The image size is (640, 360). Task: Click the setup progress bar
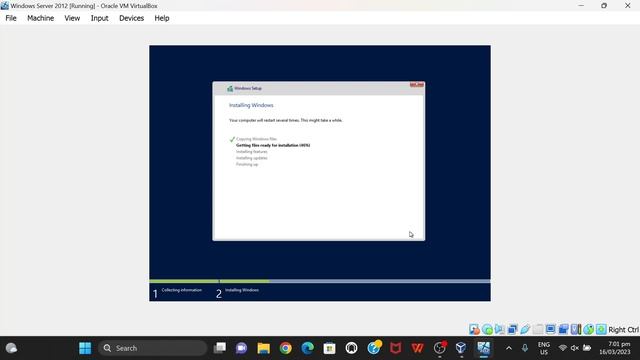(x=320, y=281)
